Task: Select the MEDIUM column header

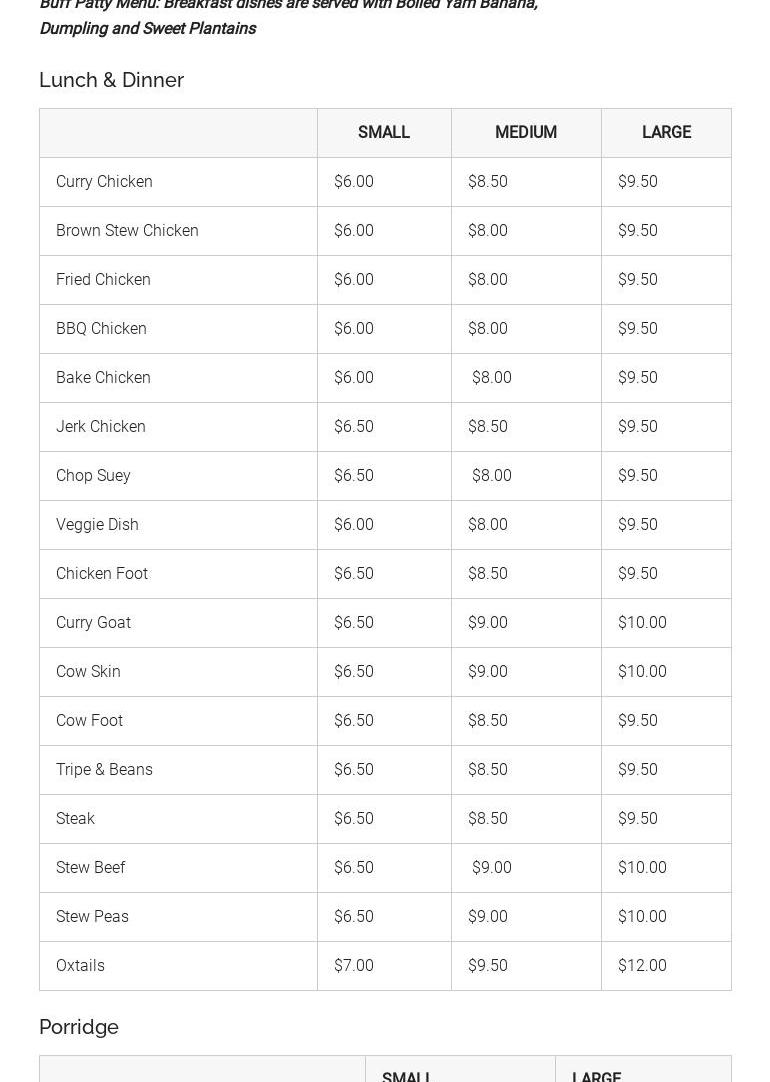Action: (526, 132)
